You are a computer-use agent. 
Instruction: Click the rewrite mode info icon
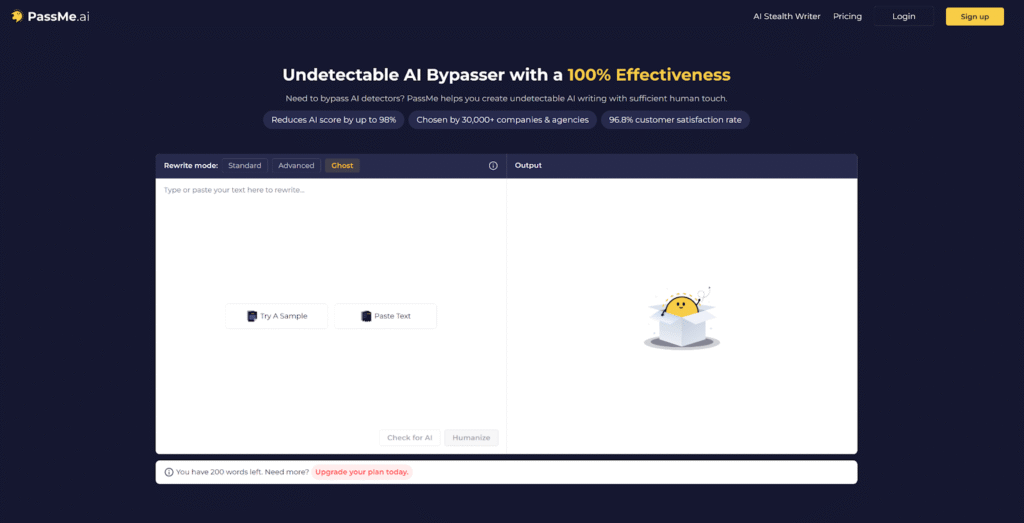[x=493, y=166]
